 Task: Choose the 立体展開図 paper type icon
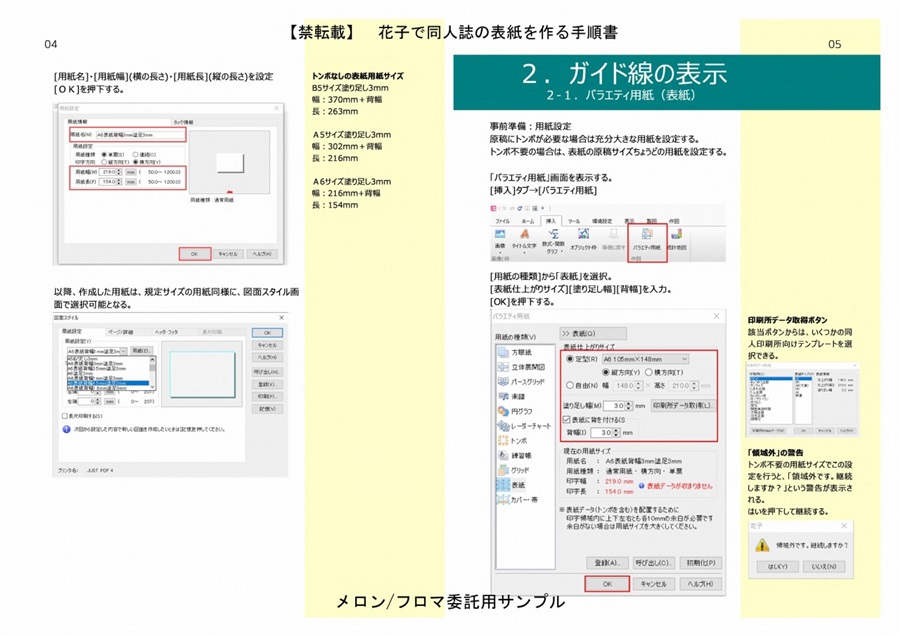[x=503, y=367]
